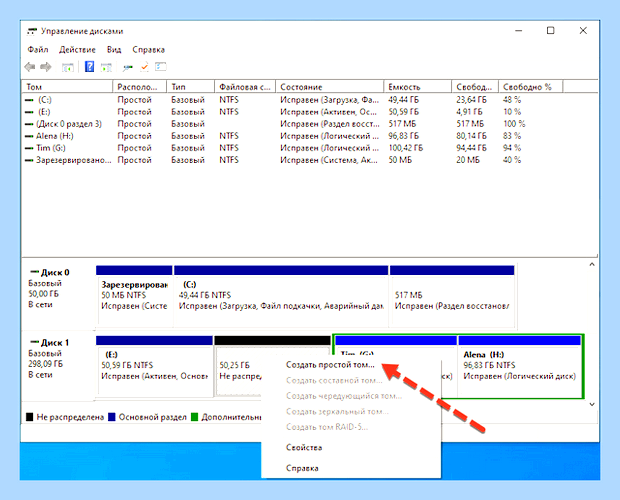Click the connect/key icon in toolbar
The image size is (620, 500).
pyautogui.click(x=127, y=68)
